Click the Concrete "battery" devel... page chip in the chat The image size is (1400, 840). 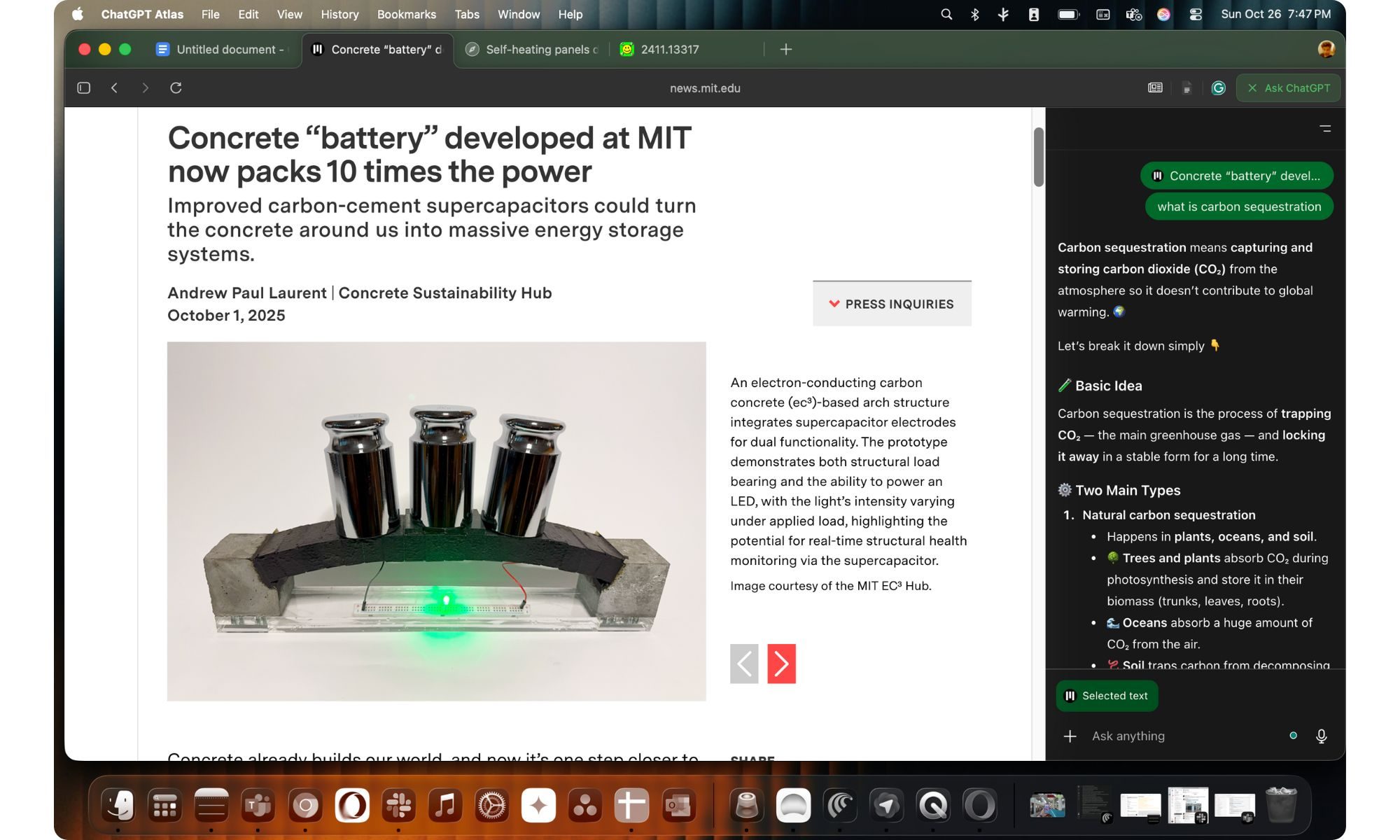(x=1236, y=176)
